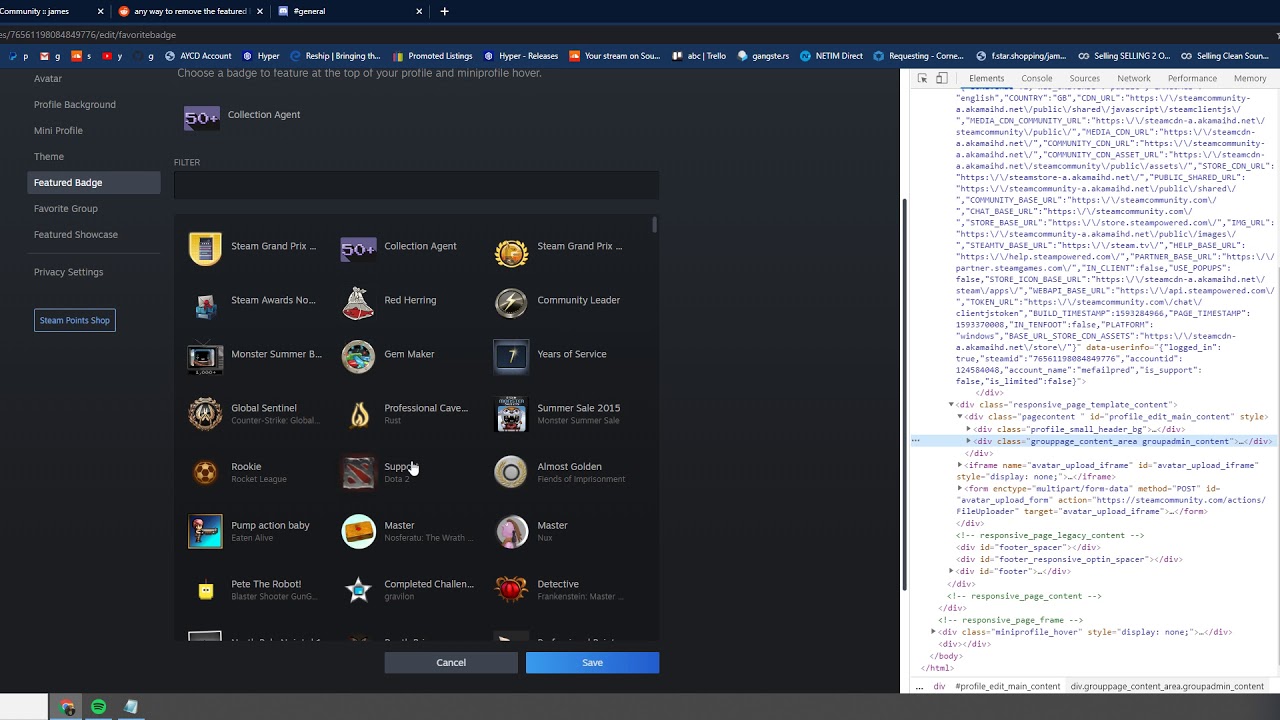Collapse the profile_edit_main_content div node
1280x720 pixels.
[x=959, y=417]
